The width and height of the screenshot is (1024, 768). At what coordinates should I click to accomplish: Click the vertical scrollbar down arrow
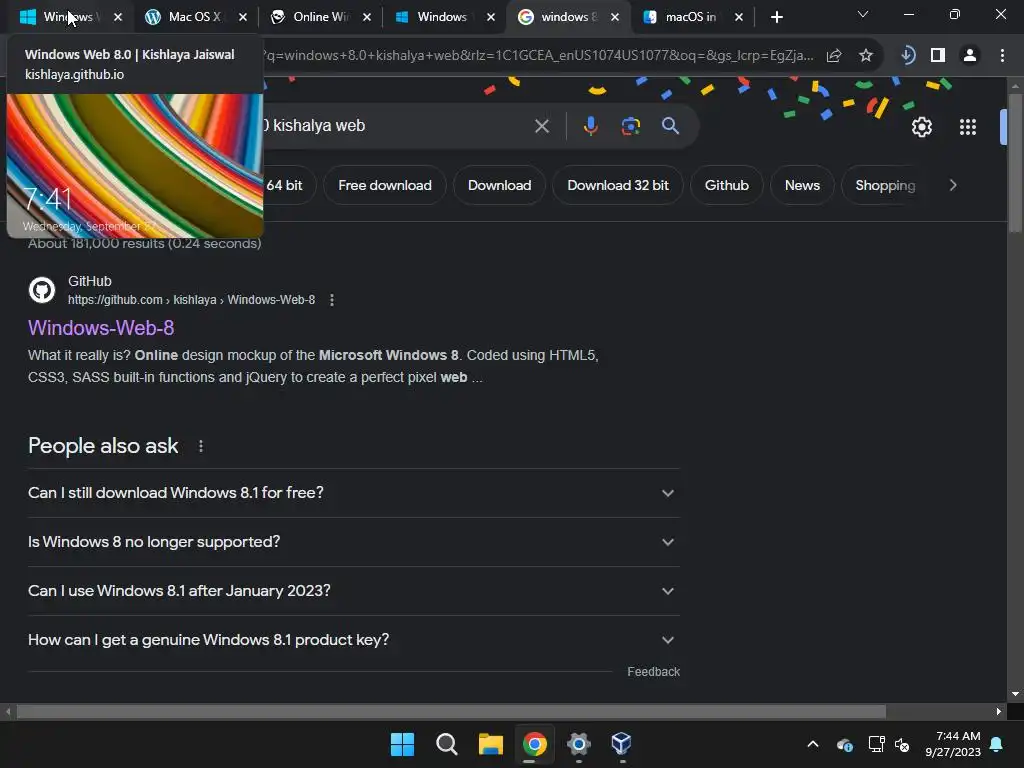point(1014,694)
